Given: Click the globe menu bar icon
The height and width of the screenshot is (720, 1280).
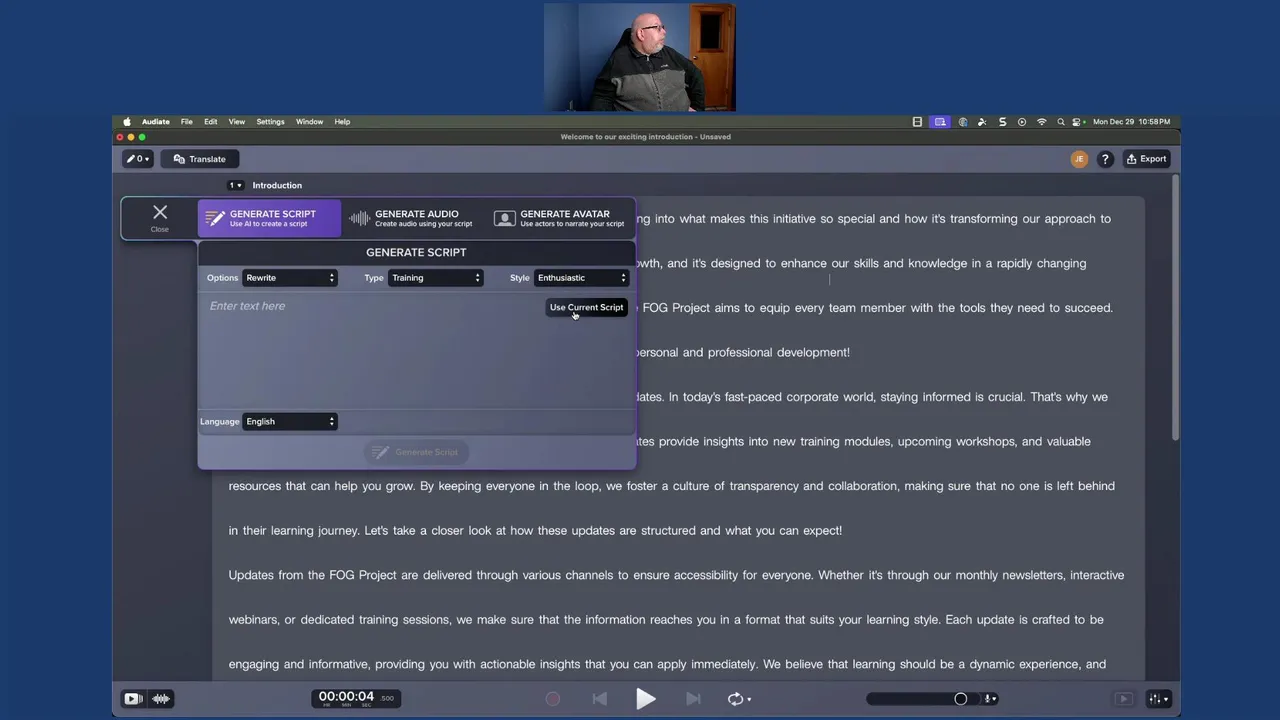Looking at the screenshot, I should (963, 122).
